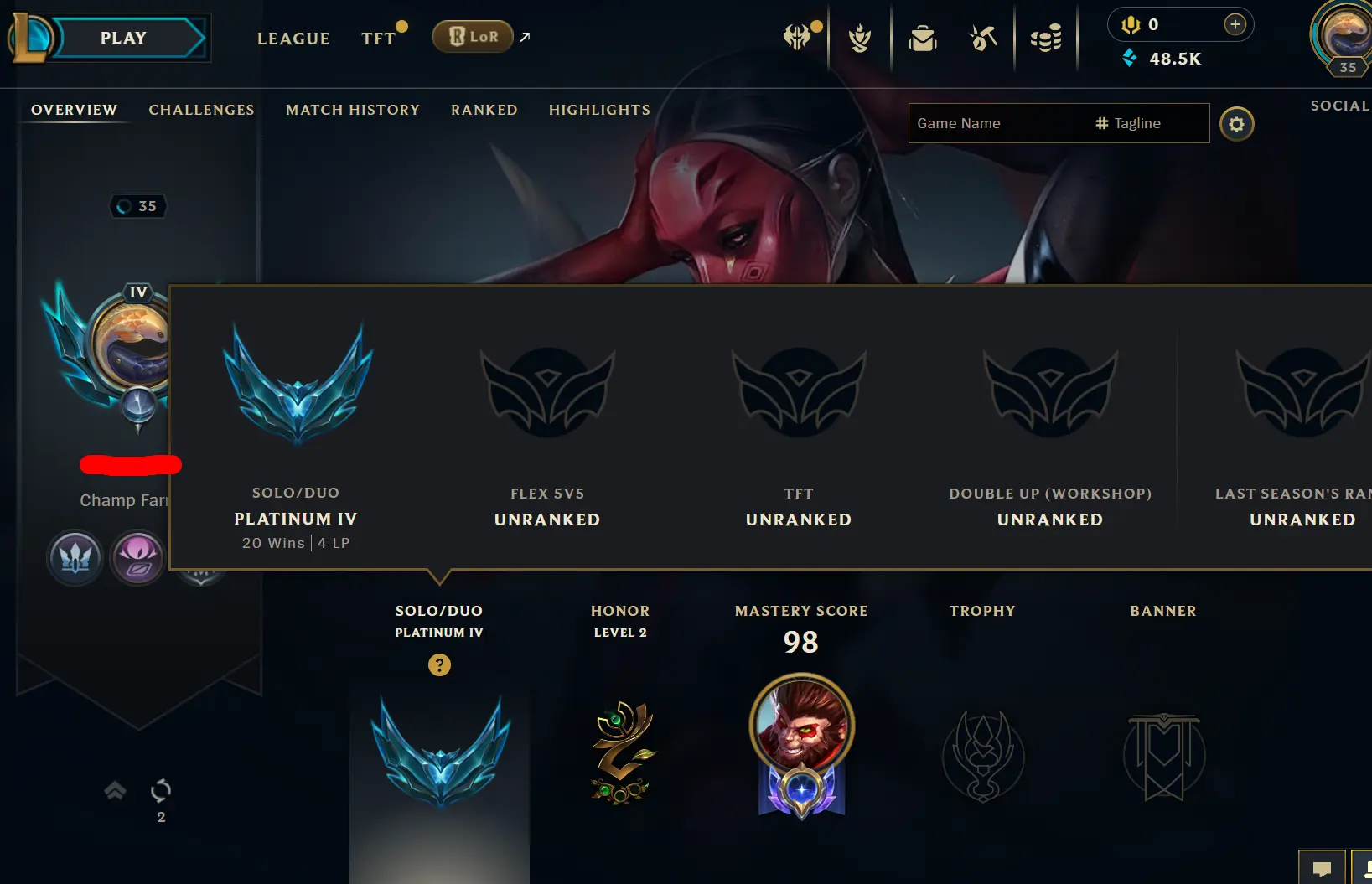Click the profile settings gear icon
1372x884 pixels.
click(1236, 124)
